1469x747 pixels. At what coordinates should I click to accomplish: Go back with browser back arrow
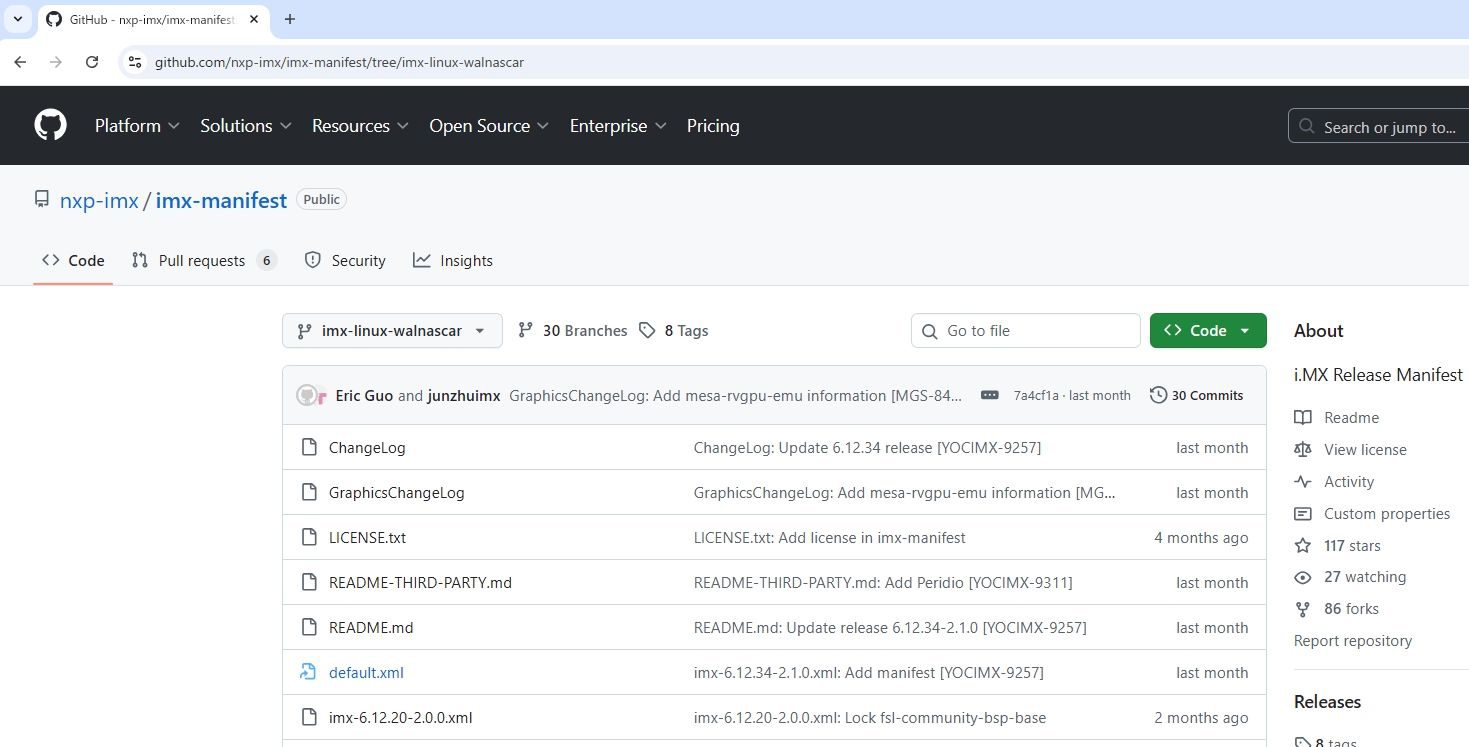pyautogui.click(x=20, y=62)
